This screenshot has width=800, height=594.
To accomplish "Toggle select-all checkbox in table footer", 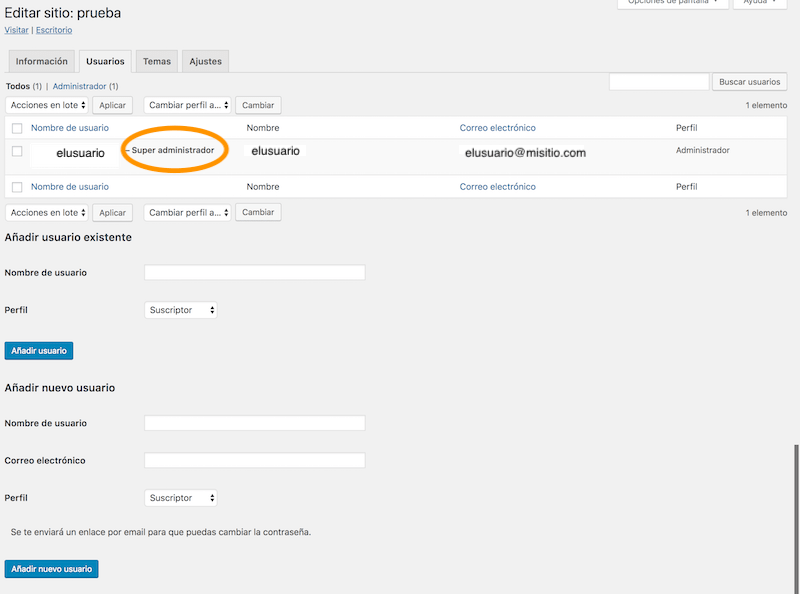I will pyautogui.click(x=17, y=187).
